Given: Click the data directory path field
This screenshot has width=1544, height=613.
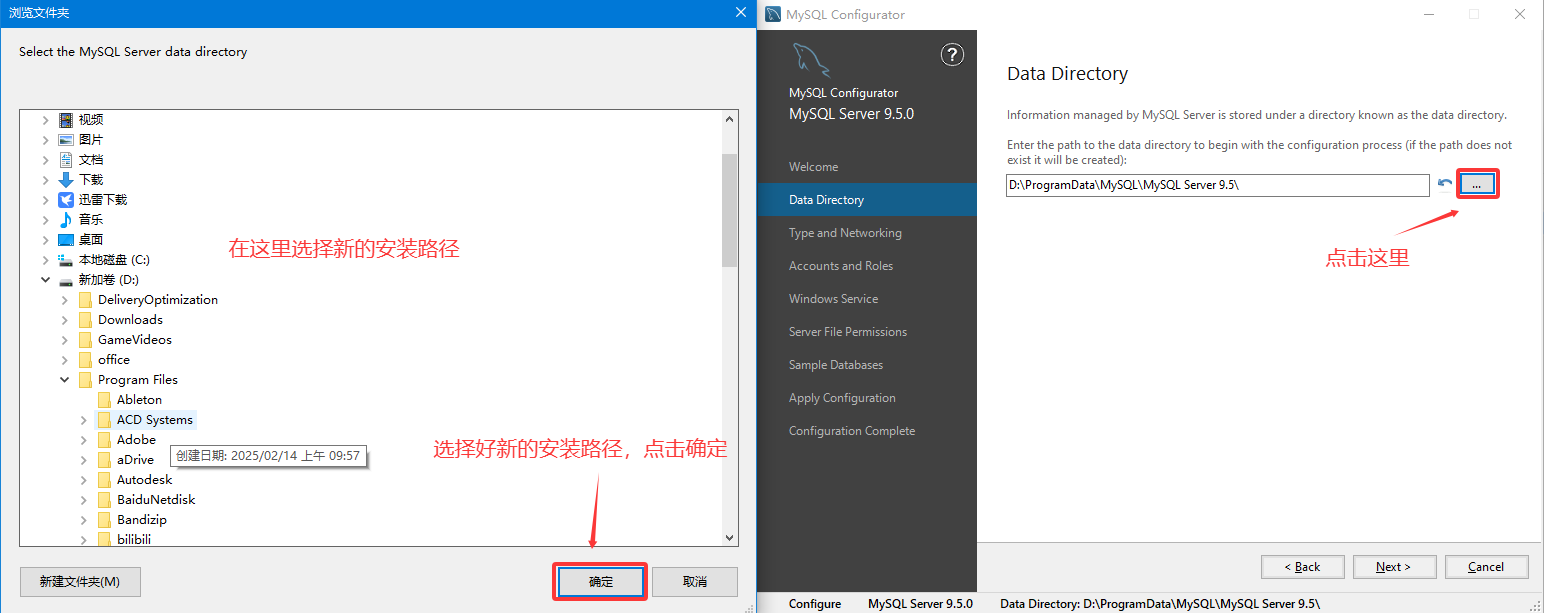Looking at the screenshot, I should click(1218, 185).
